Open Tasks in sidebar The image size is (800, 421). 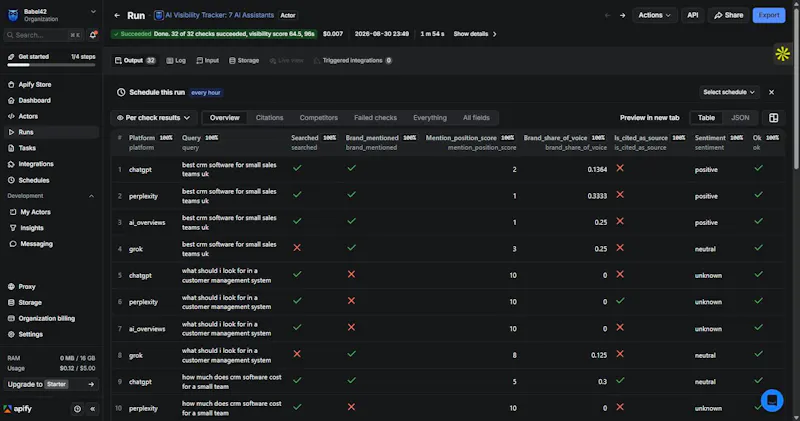[x=50, y=148]
